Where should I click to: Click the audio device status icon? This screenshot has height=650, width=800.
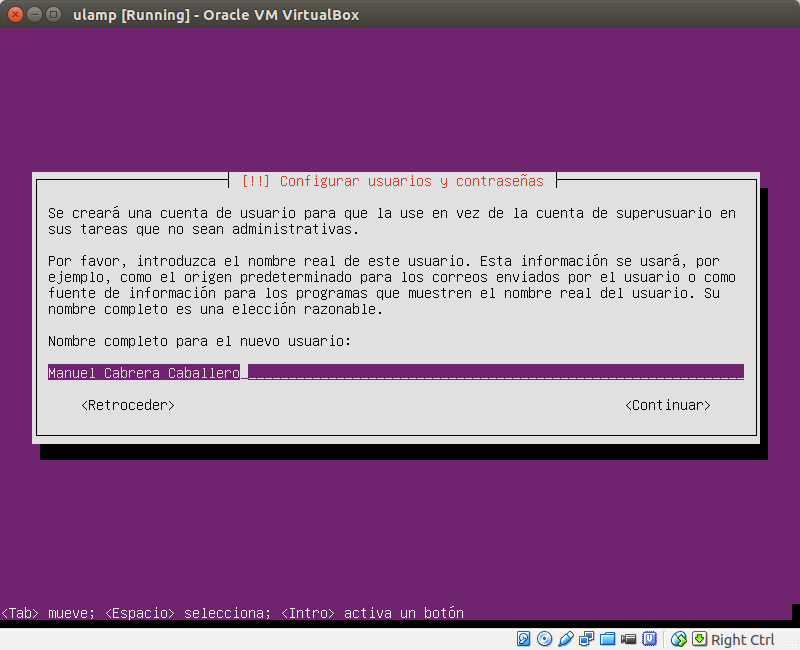[565, 639]
